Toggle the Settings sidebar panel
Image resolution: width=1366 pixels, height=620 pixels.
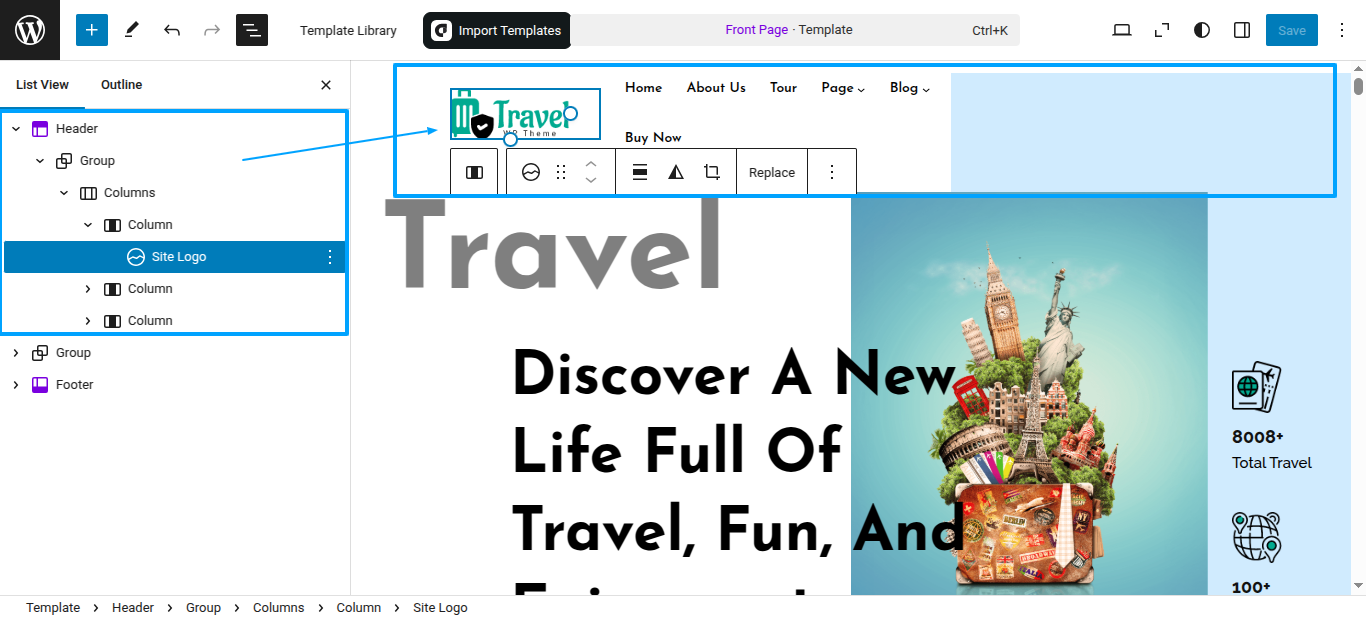click(1242, 30)
